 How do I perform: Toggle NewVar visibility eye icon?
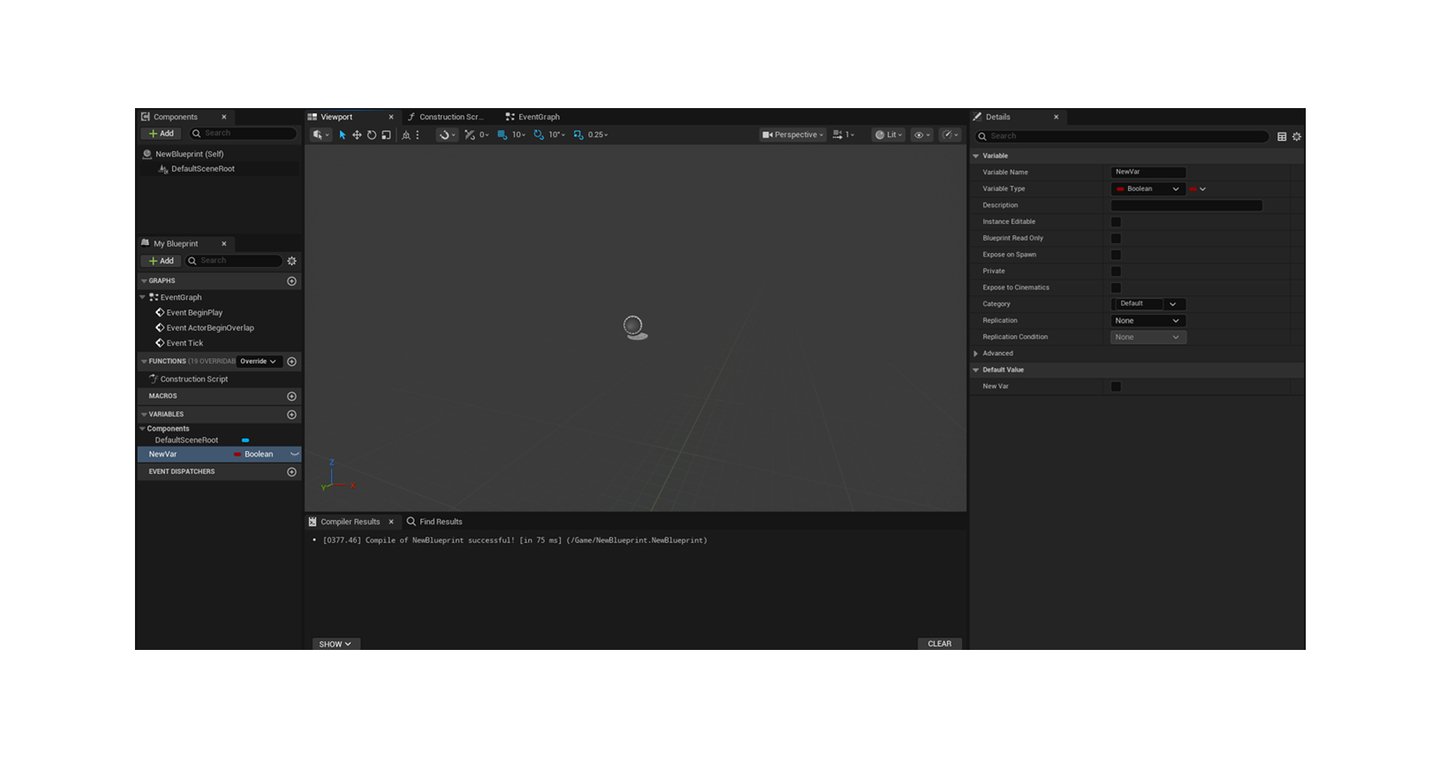pyautogui.click(x=294, y=454)
